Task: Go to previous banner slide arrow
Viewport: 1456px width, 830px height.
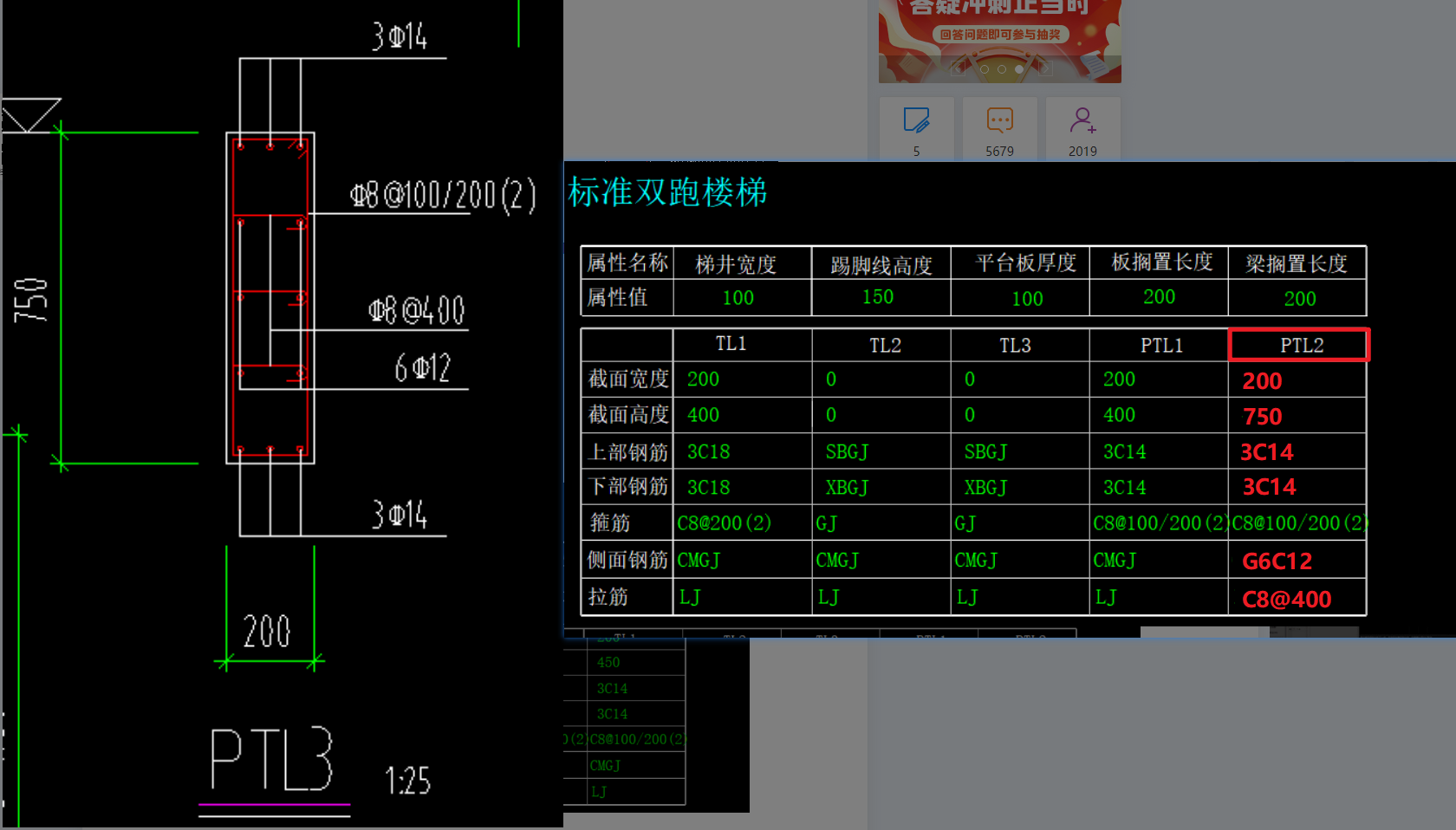Action: (x=958, y=68)
